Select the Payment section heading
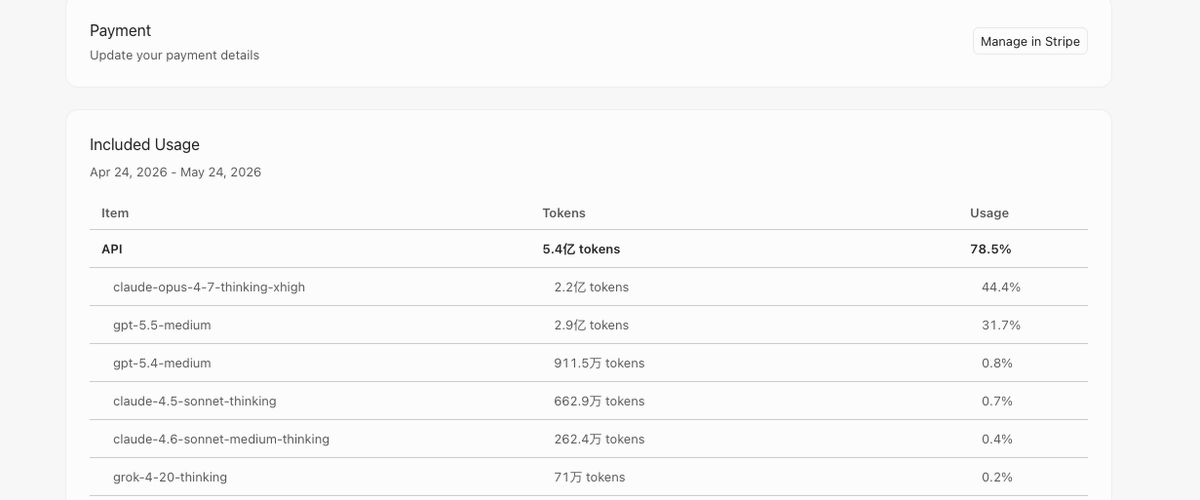The image size is (1200, 500). point(120,31)
